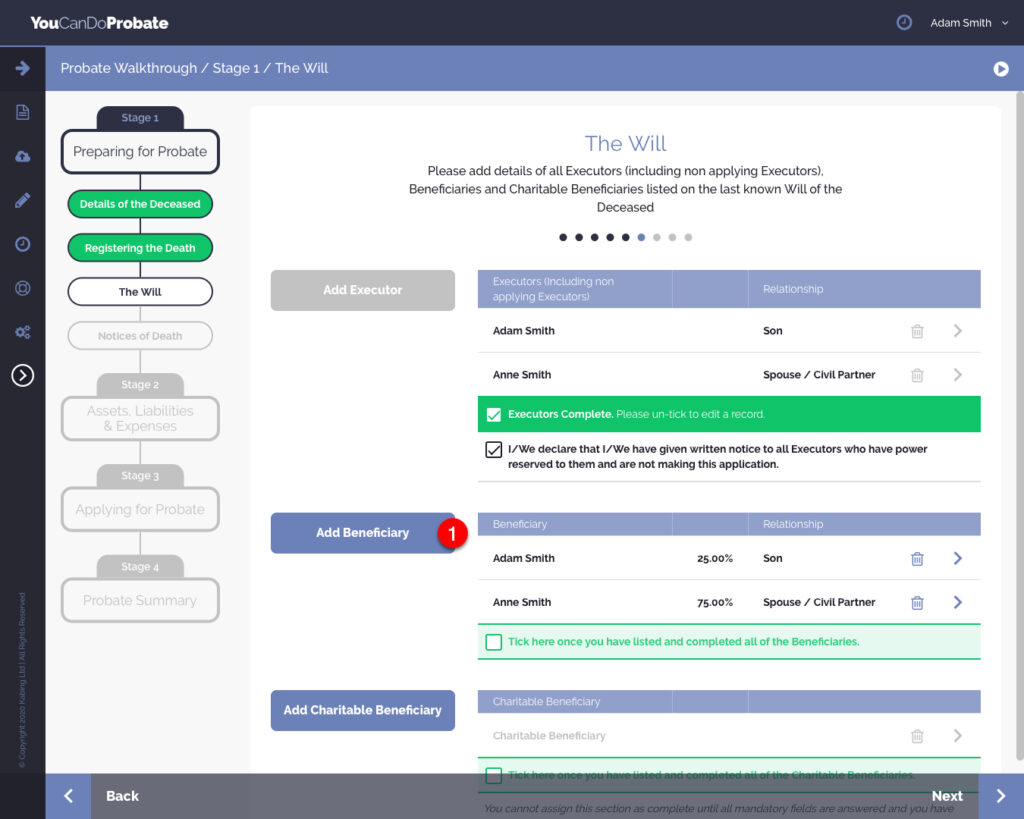Delete beneficiary Adam Smith using trash icon
1024x819 pixels.
point(917,559)
